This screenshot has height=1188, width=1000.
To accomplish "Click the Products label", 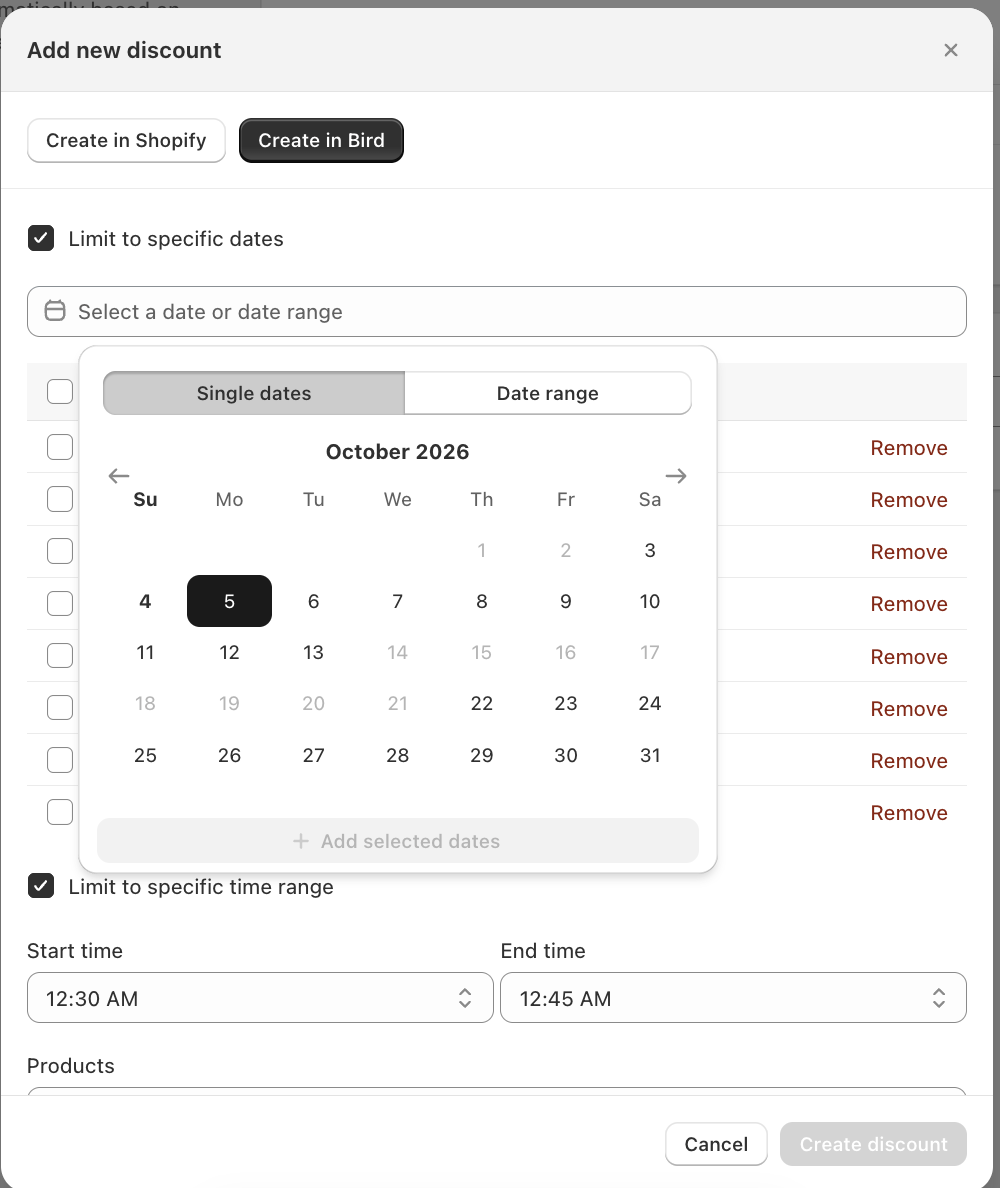I will click(x=70, y=1065).
